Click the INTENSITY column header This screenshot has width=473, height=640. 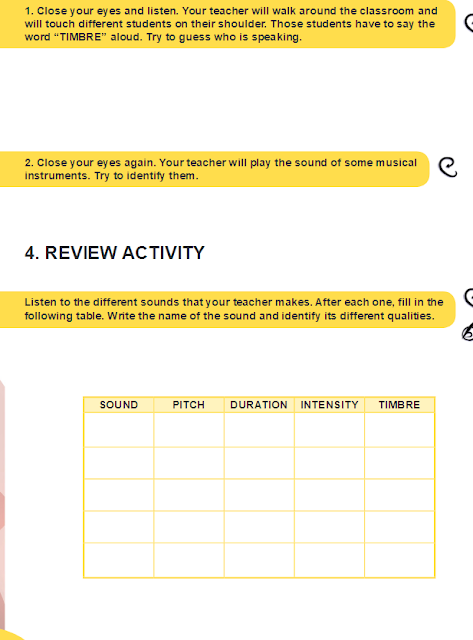coord(329,405)
